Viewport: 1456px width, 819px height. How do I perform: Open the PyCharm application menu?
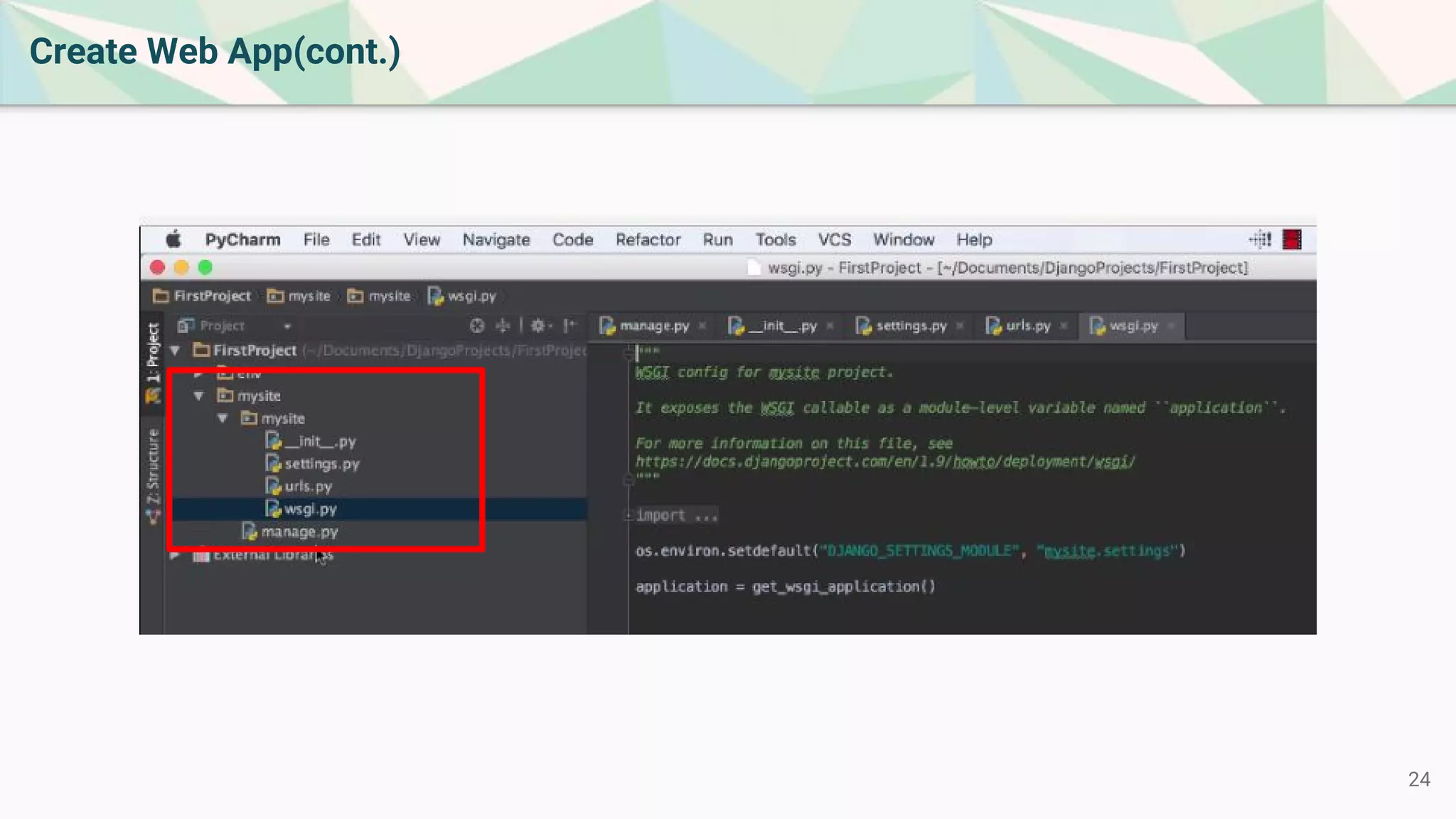242,240
